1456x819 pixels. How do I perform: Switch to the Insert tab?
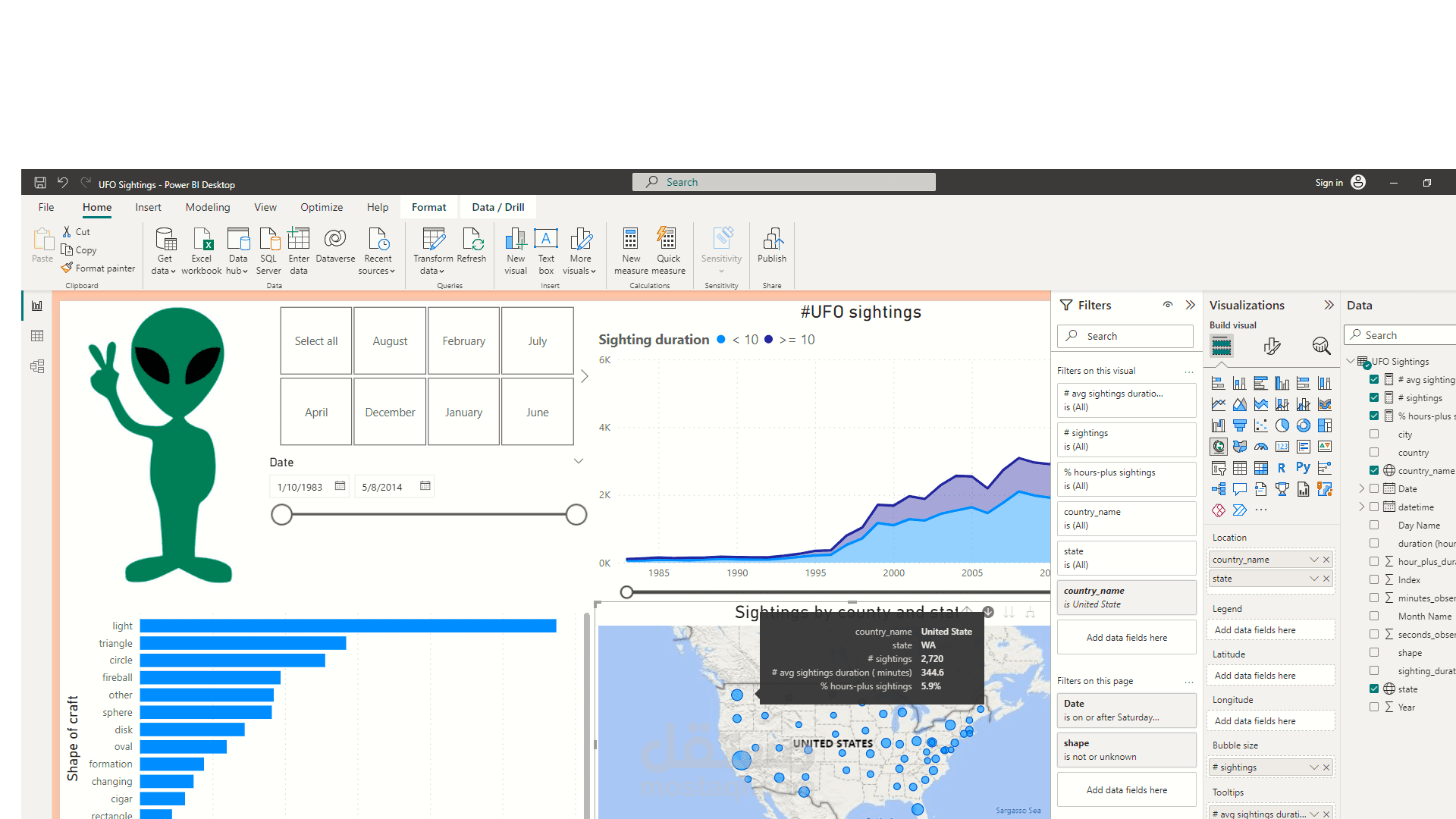pos(148,207)
